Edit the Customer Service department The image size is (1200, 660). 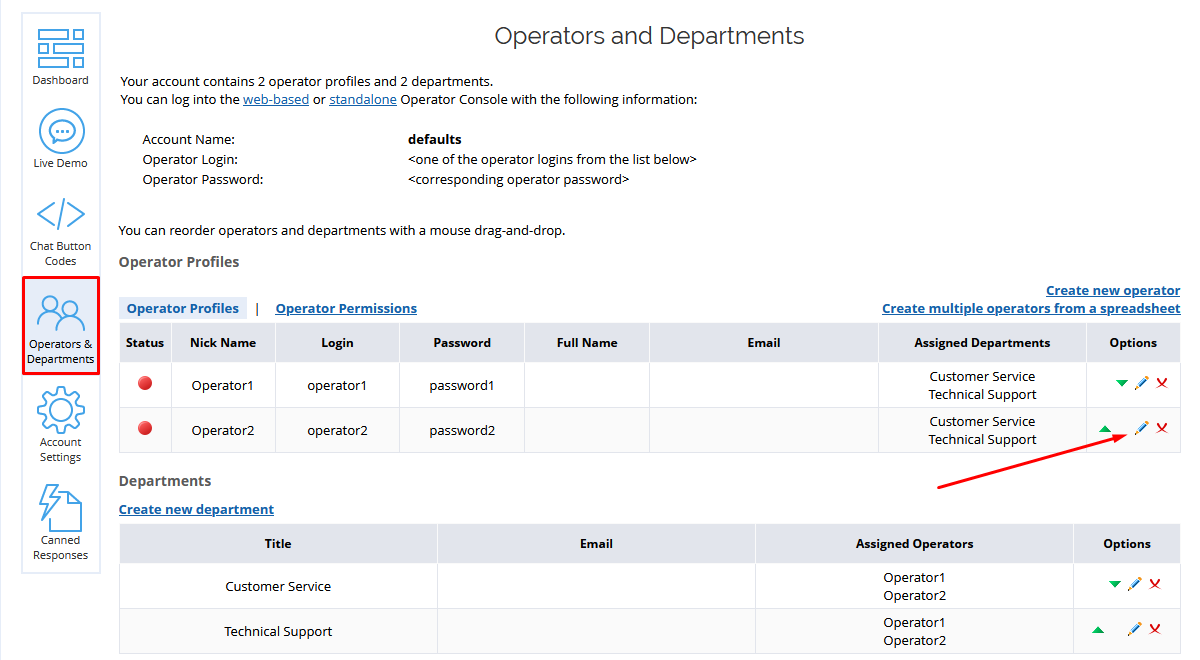pos(1135,583)
